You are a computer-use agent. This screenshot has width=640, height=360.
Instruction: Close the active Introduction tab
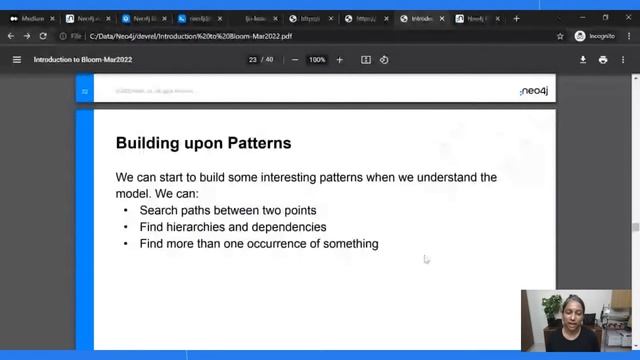click(x=442, y=19)
